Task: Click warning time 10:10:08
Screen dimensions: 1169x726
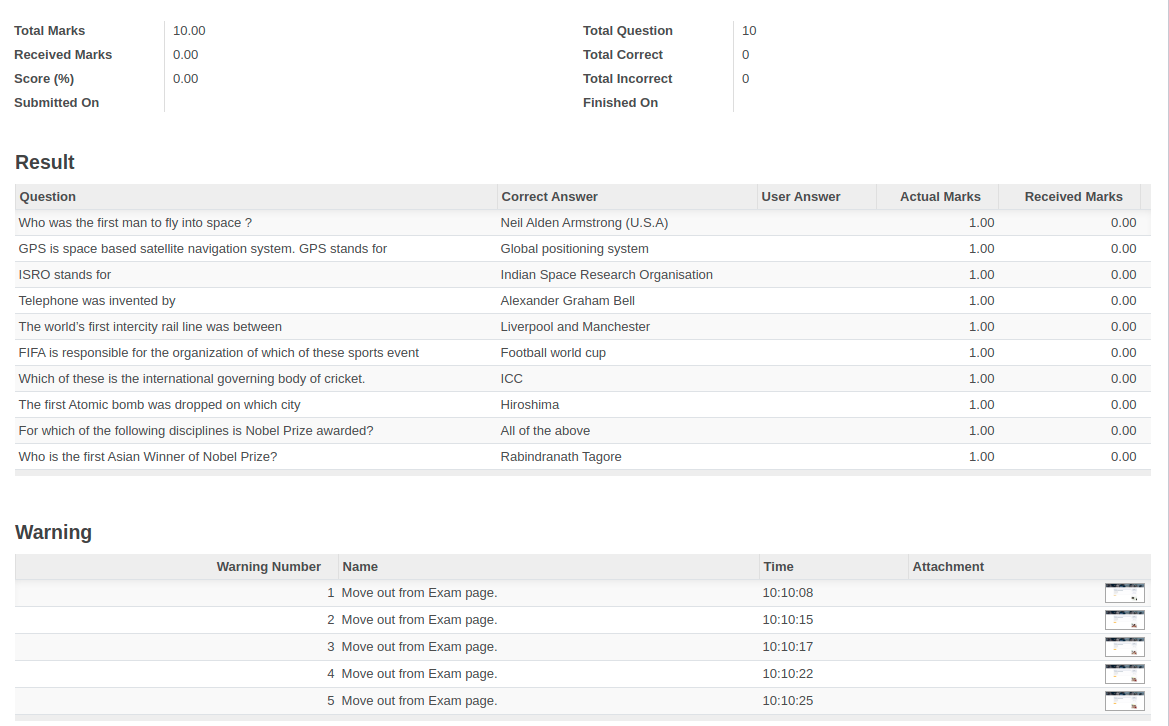Action: tap(788, 593)
